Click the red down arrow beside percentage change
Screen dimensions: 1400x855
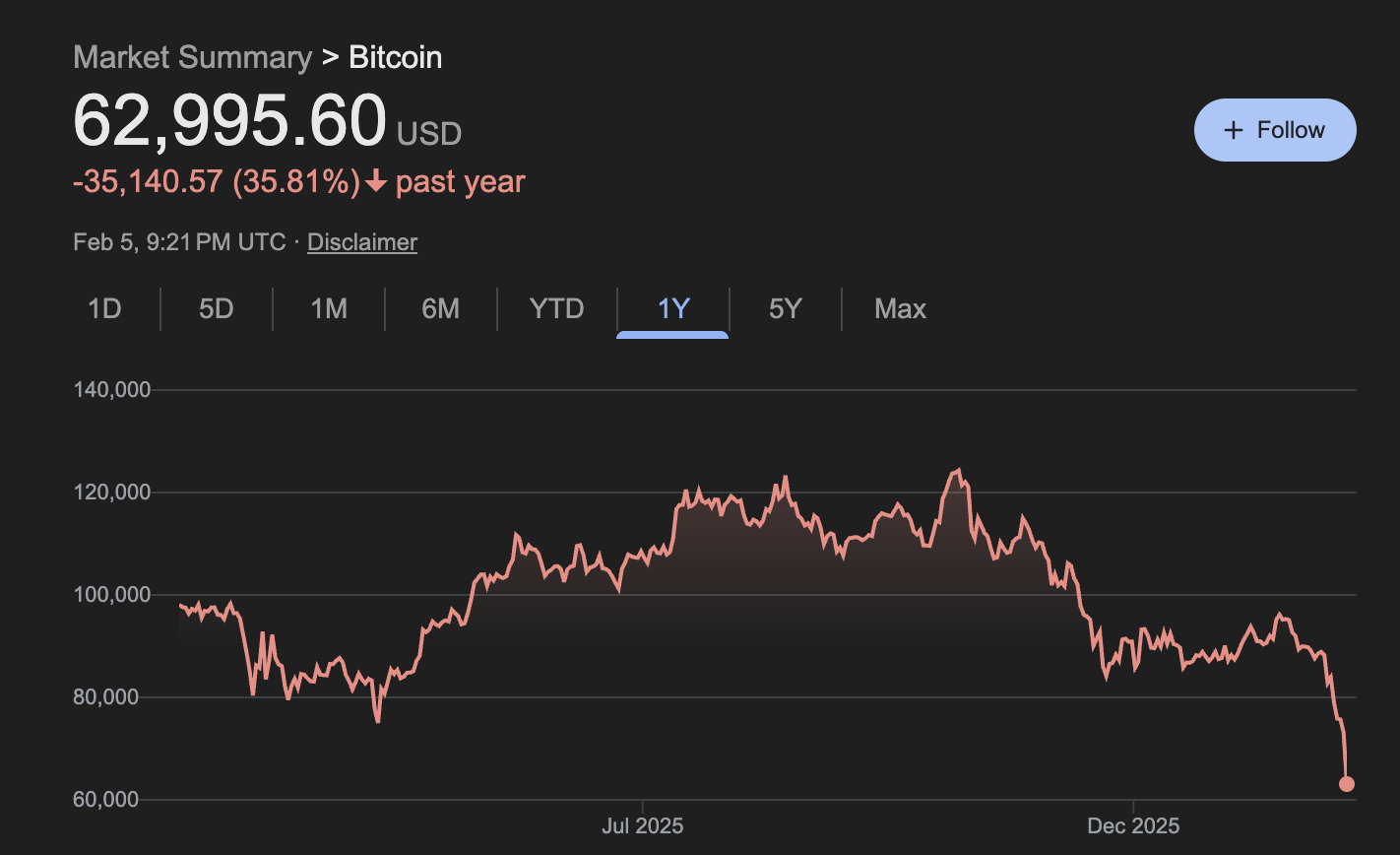(375, 182)
